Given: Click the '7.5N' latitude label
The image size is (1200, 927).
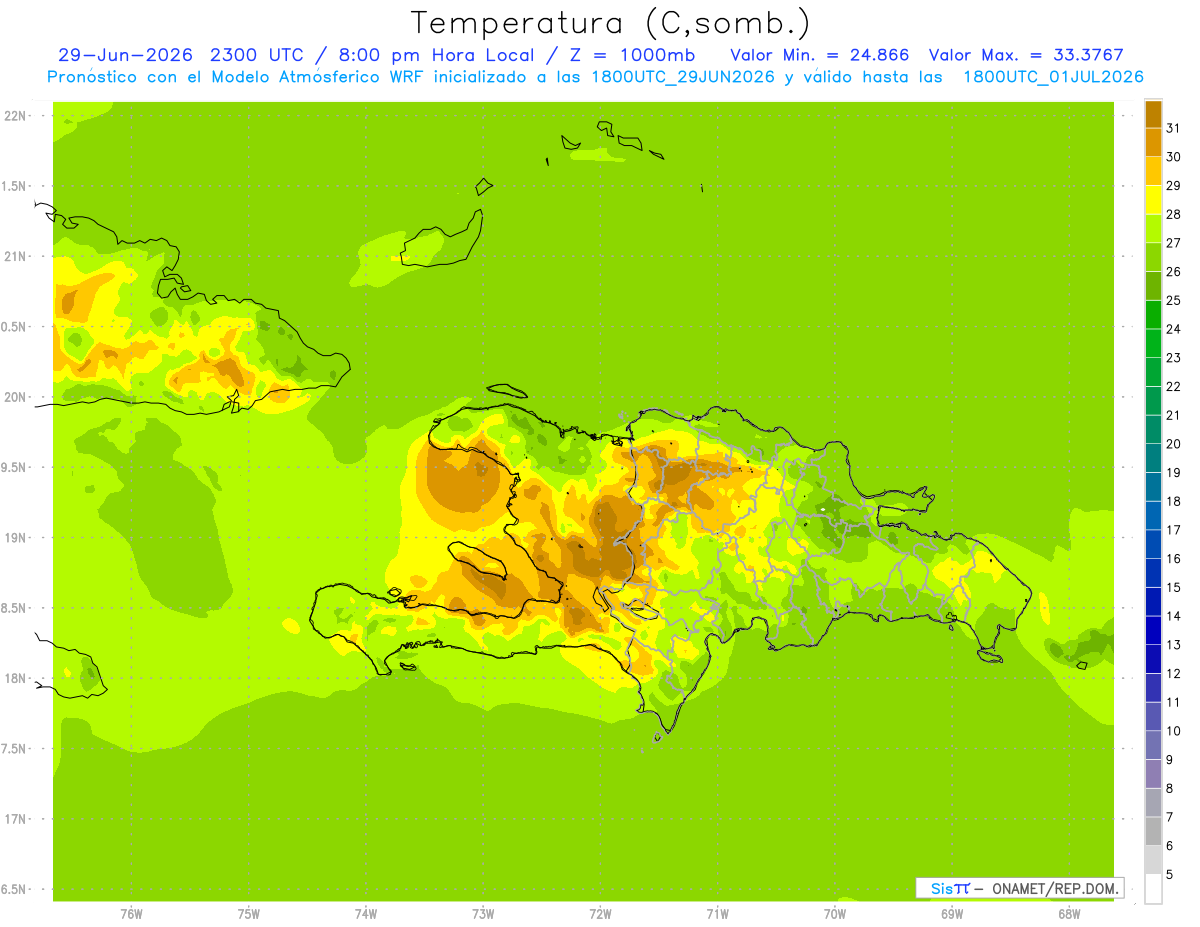Looking at the screenshot, I should [x=15, y=749].
